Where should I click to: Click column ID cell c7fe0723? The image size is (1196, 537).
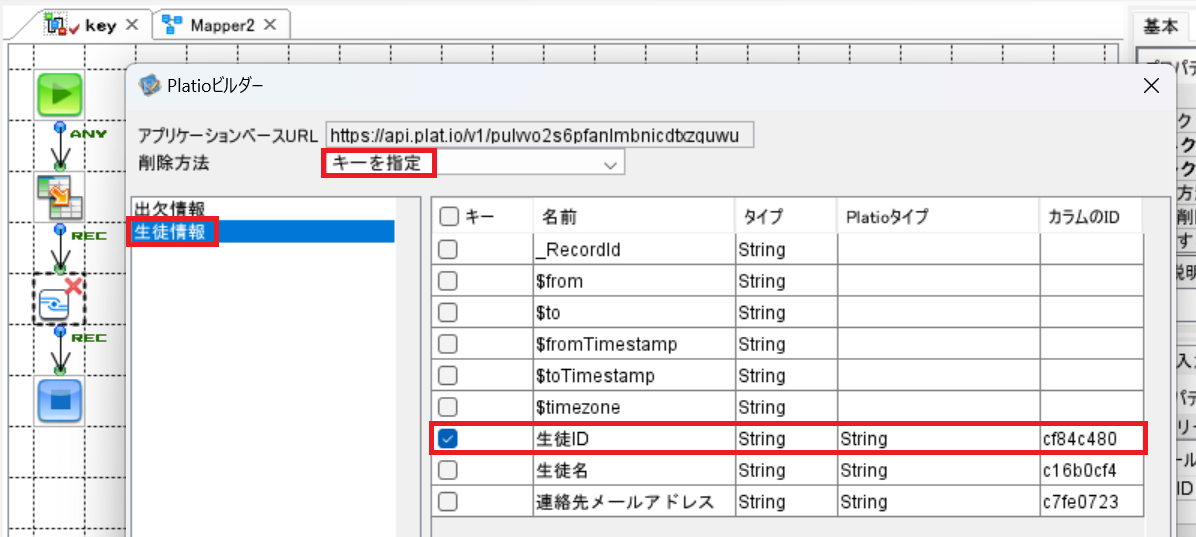coord(1092,502)
